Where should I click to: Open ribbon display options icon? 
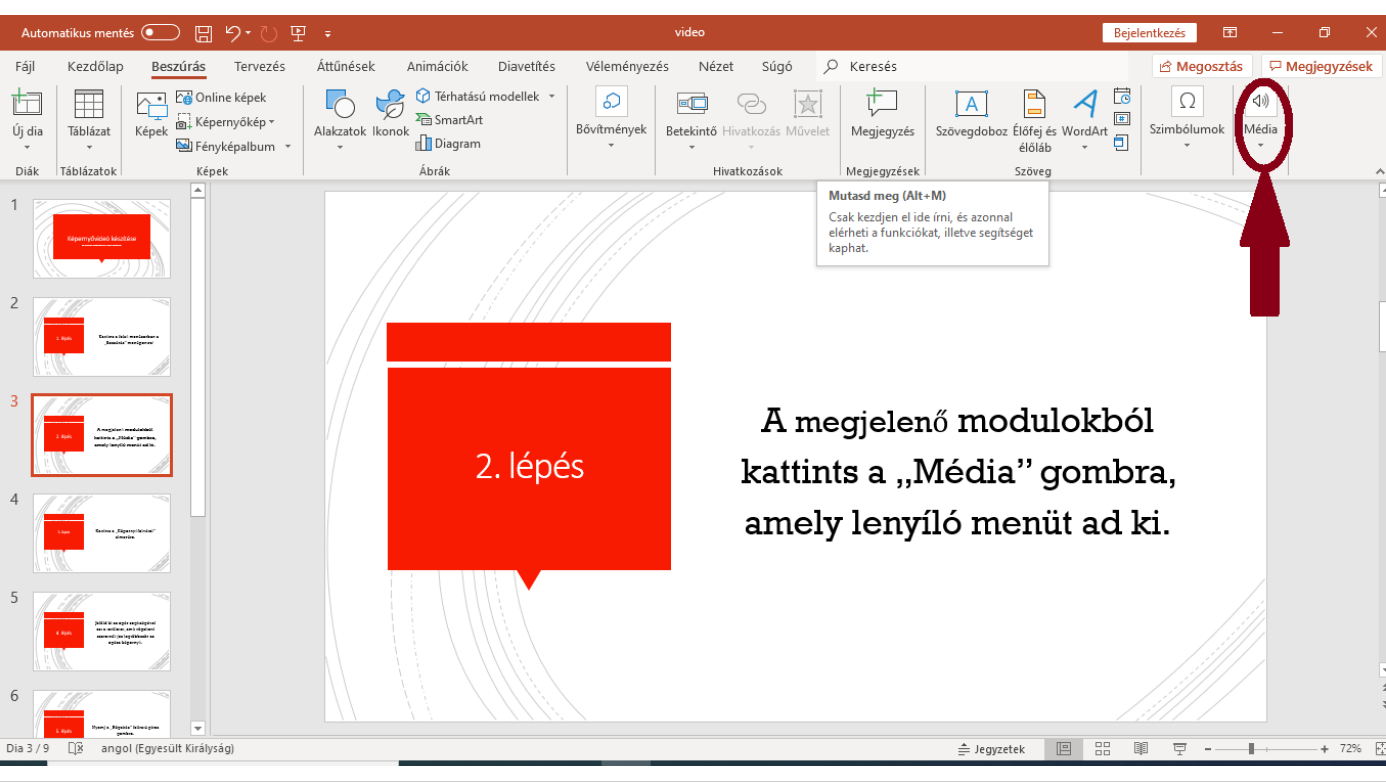pos(1230,33)
